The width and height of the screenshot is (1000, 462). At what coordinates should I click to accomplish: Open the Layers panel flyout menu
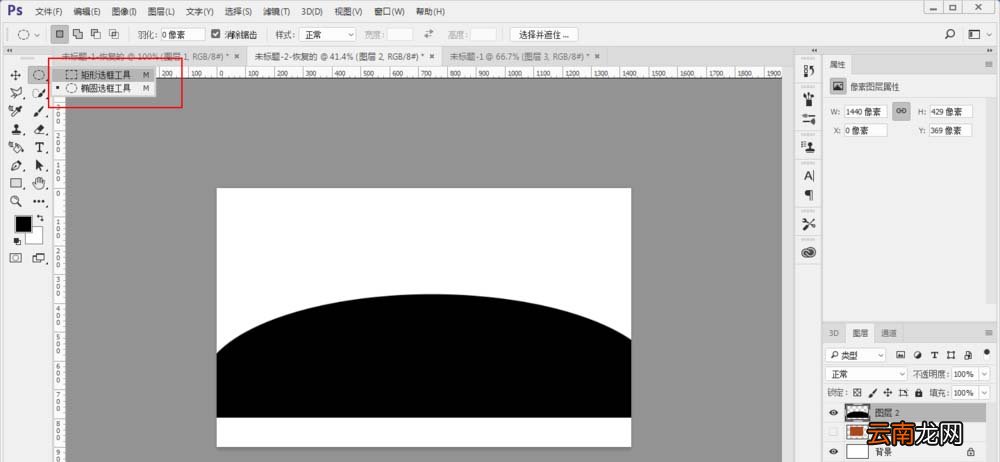tap(989, 332)
